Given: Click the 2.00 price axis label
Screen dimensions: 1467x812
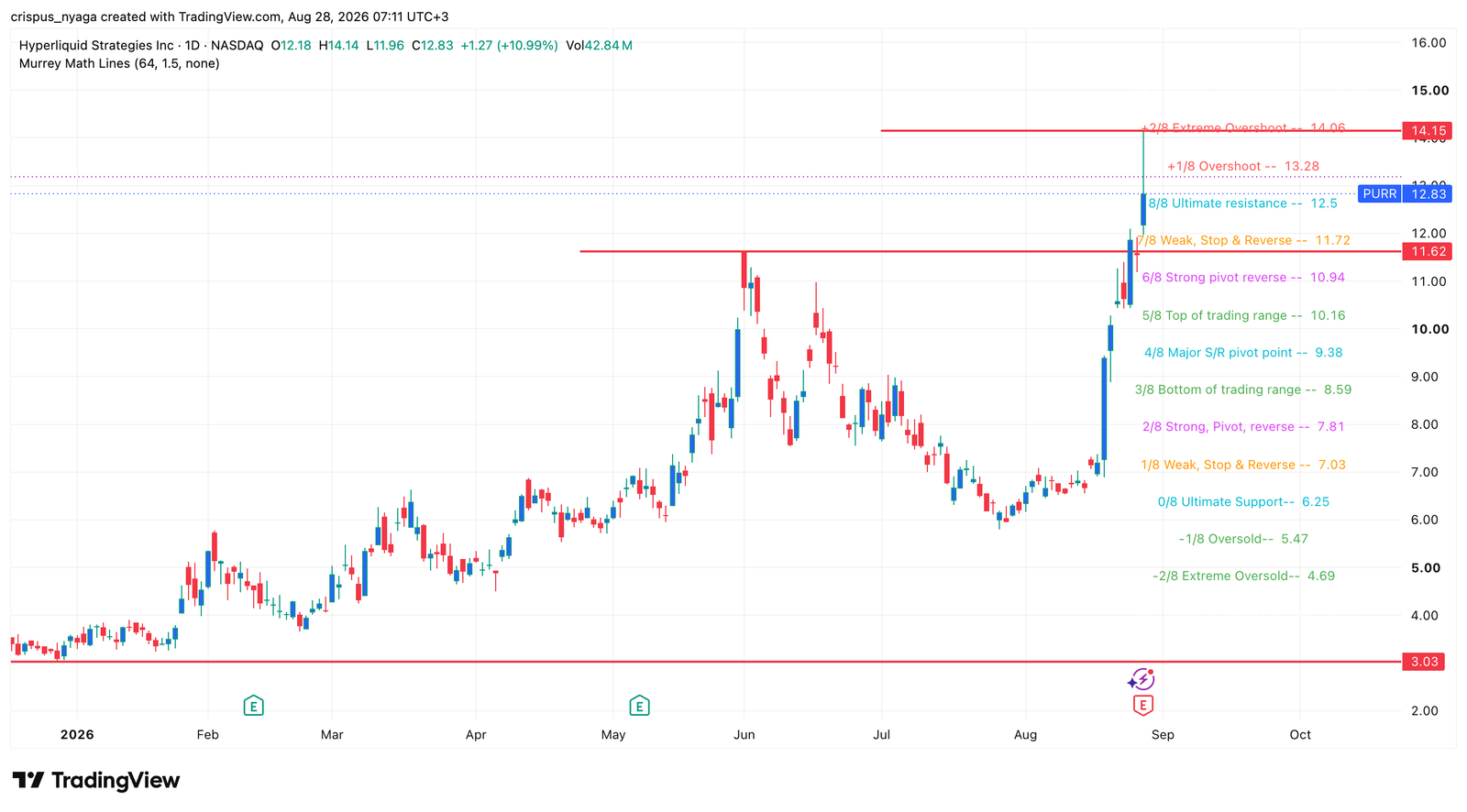Looking at the screenshot, I should [x=1424, y=710].
